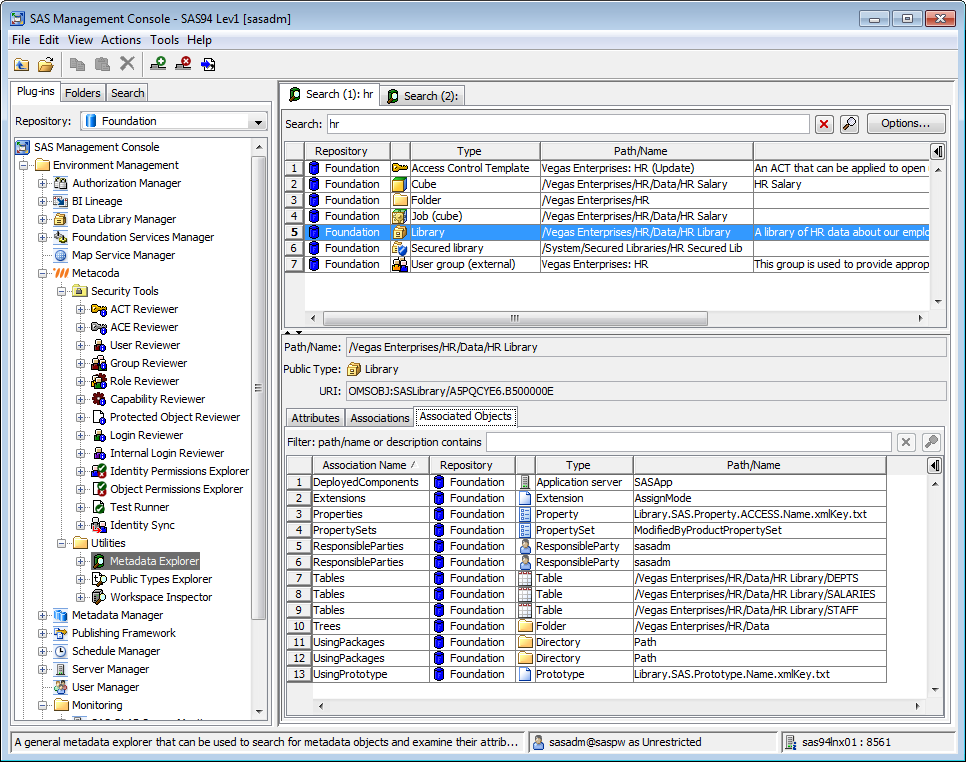966x762 pixels.
Task: Click the Identity Permissions Explorer icon
Action: click(x=99, y=471)
